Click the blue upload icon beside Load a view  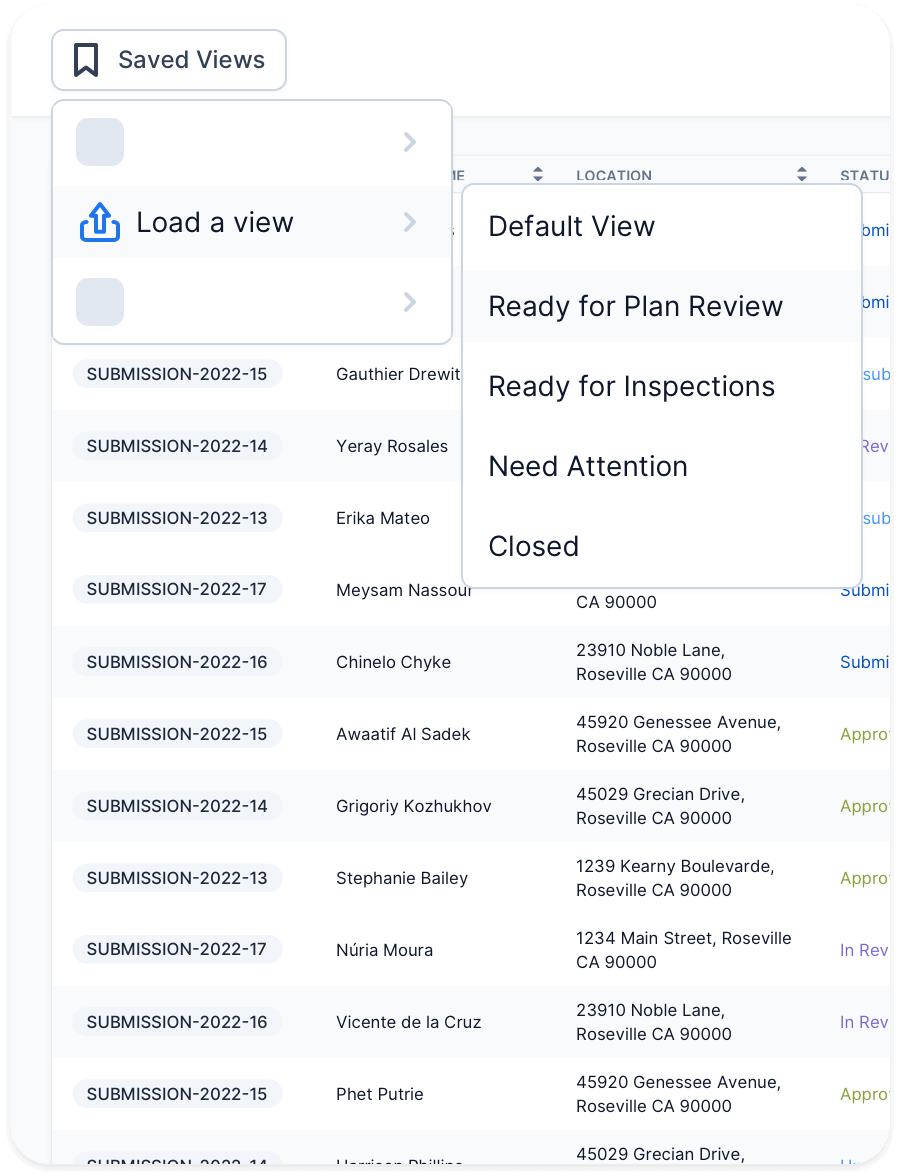point(99,222)
